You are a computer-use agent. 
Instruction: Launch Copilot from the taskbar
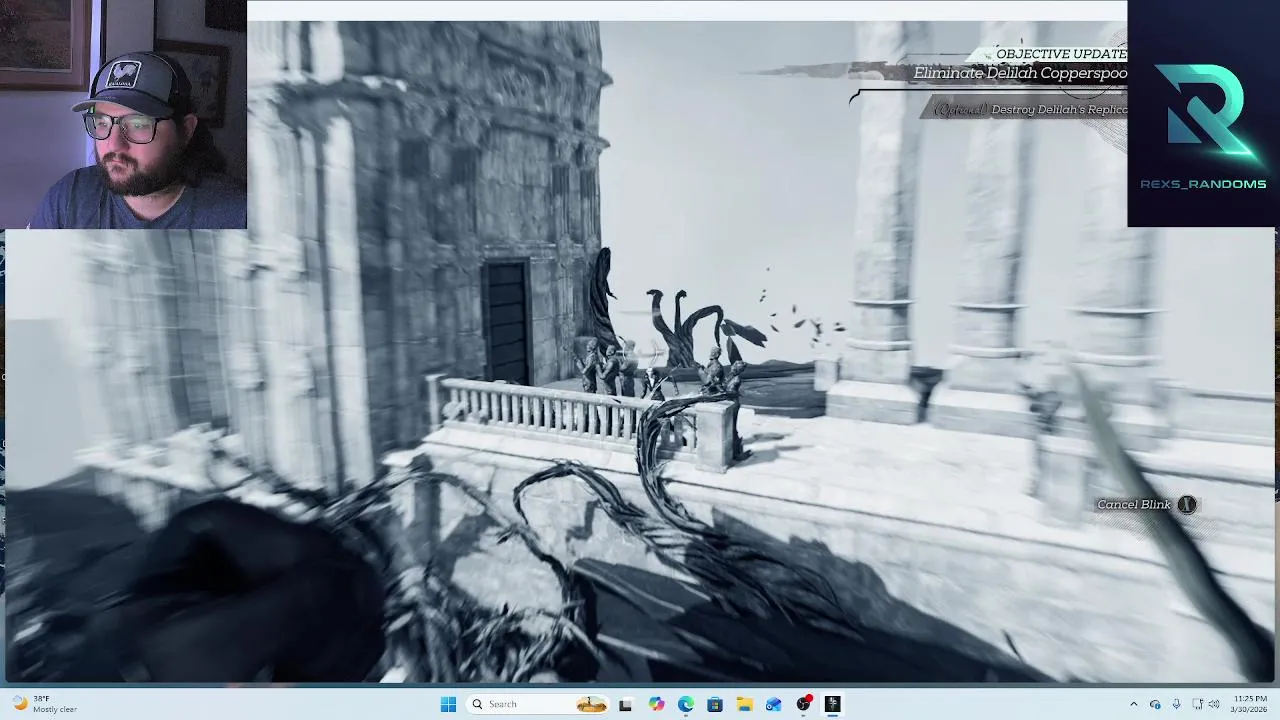(656, 704)
